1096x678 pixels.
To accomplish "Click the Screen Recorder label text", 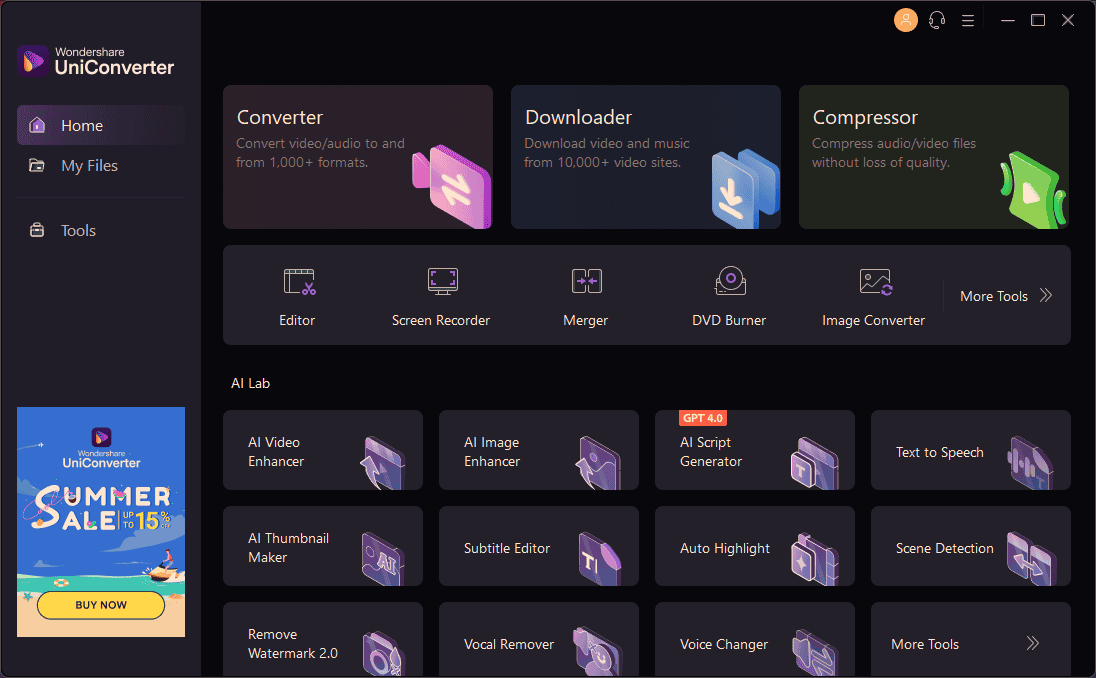I will (440, 320).
